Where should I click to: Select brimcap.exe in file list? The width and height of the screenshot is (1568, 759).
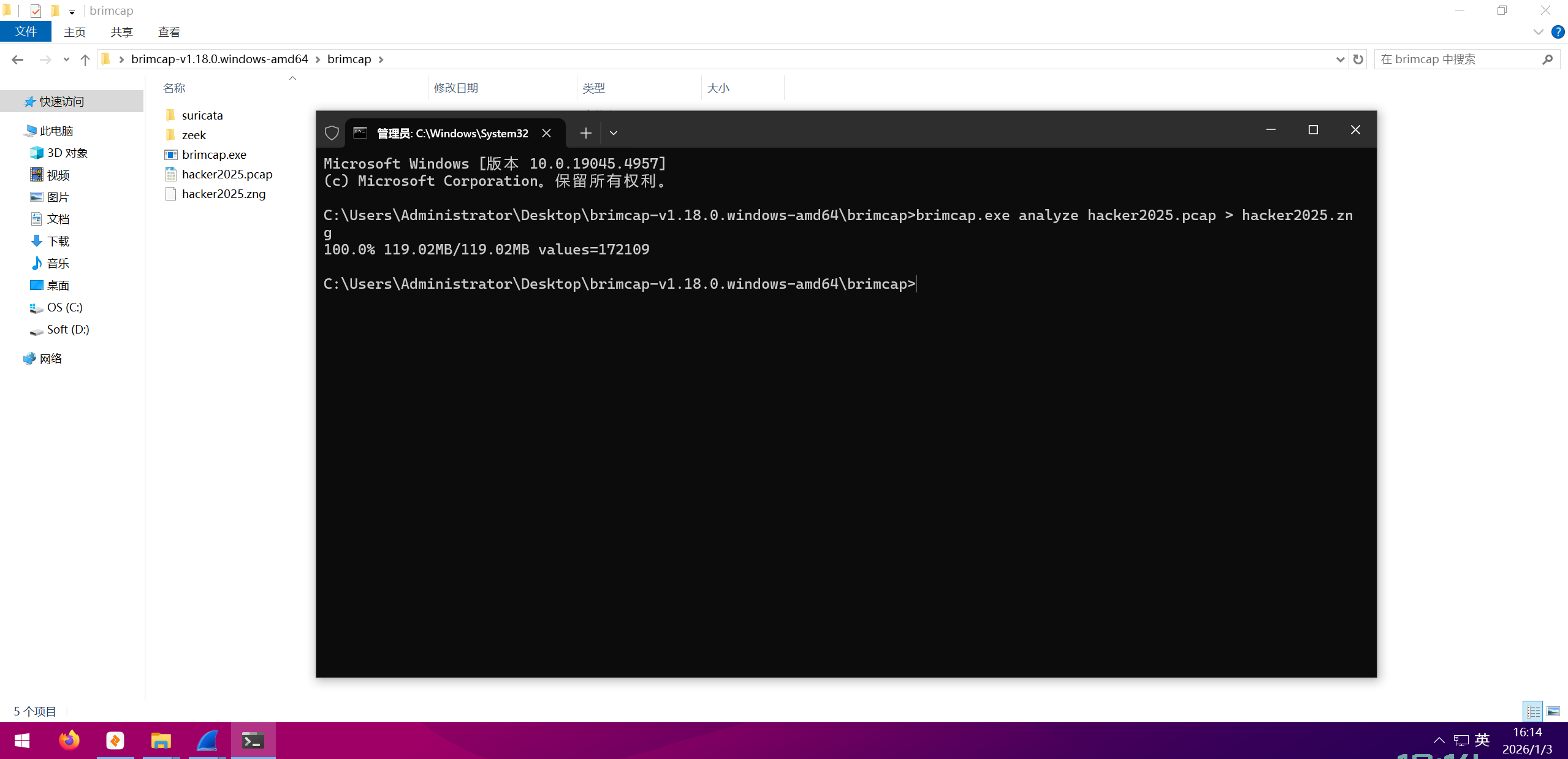coord(214,154)
